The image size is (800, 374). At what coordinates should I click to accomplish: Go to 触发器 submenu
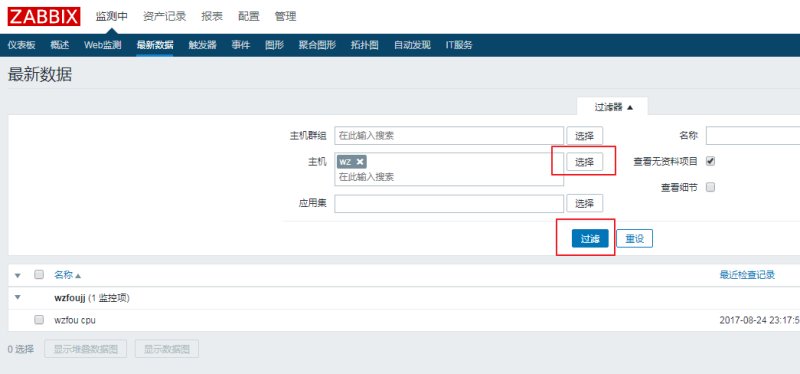[x=203, y=45]
